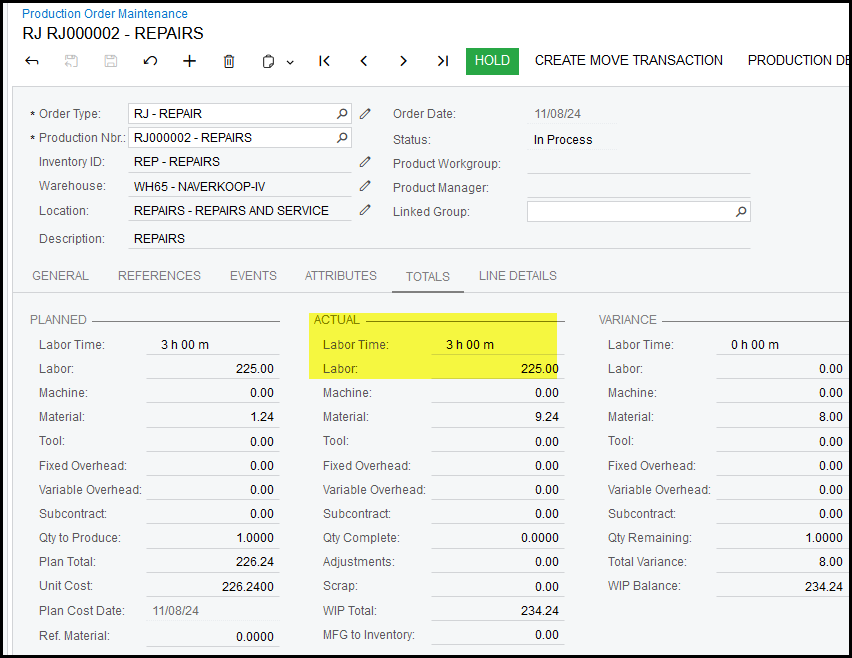Click the undo icon in toolbar
Screen dimensions: 852x658
(x=150, y=61)
